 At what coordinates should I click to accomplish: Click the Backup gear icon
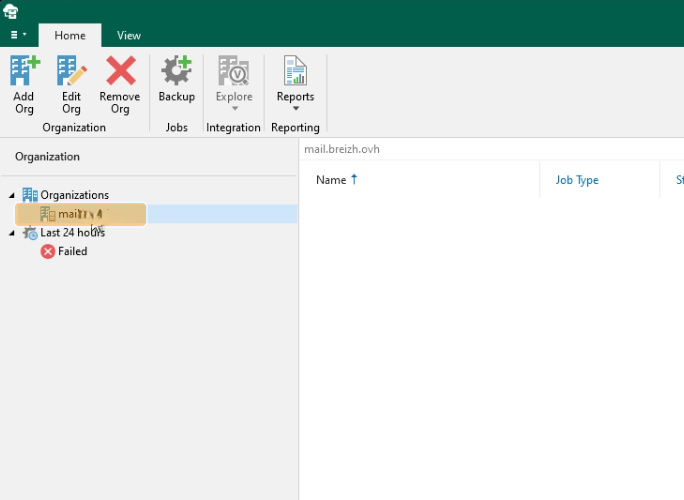[x=177, y=70]
